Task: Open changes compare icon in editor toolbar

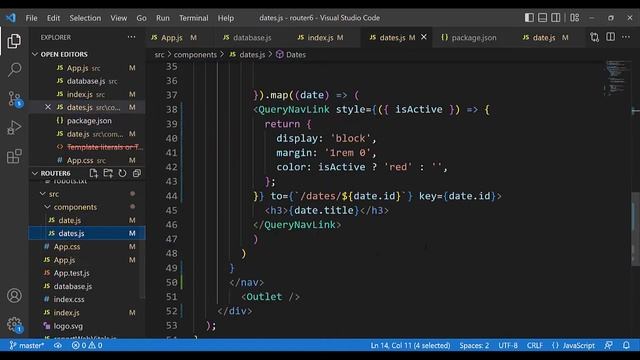Action: pos(595,37)
